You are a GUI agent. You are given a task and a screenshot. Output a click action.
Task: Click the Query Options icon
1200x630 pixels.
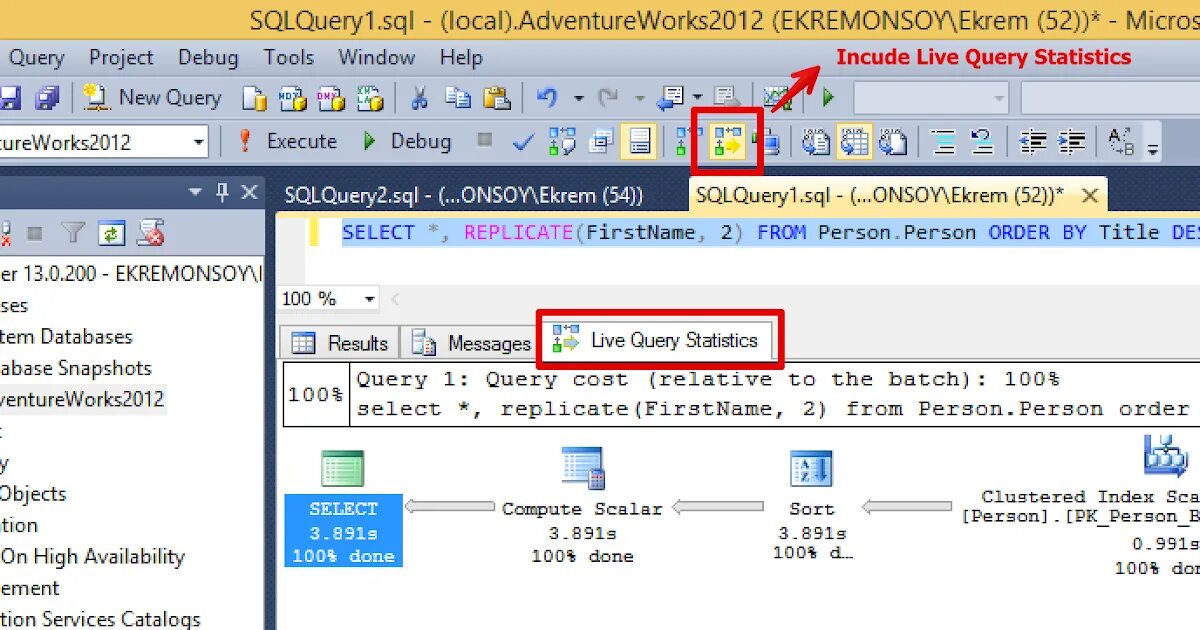(601, 142)
